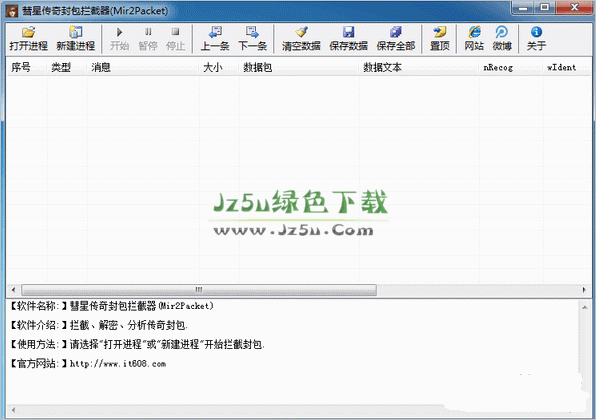Click the 【使用方法:】 usage line

point(137,345)
